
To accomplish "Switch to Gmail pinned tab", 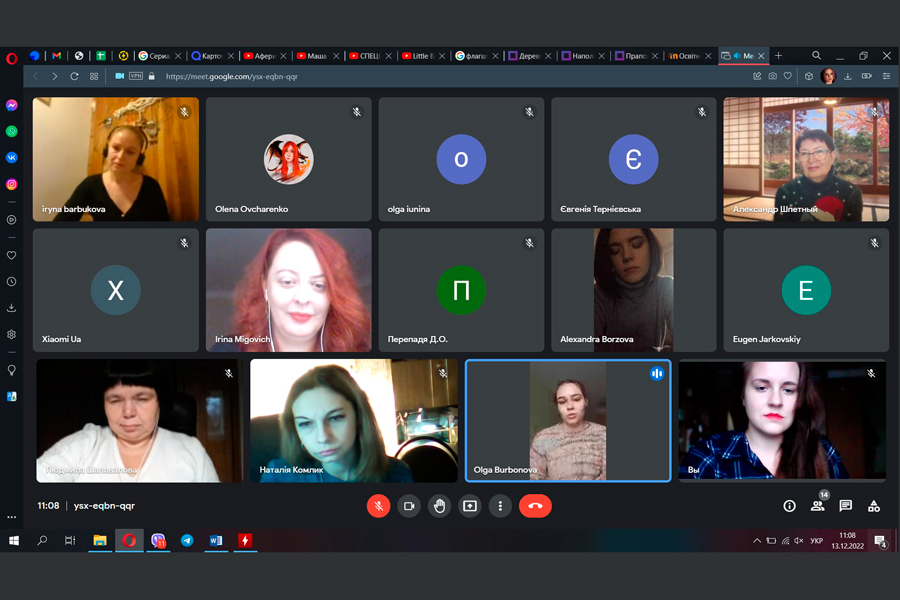I will pyautogui.click(x=56, y=56).
